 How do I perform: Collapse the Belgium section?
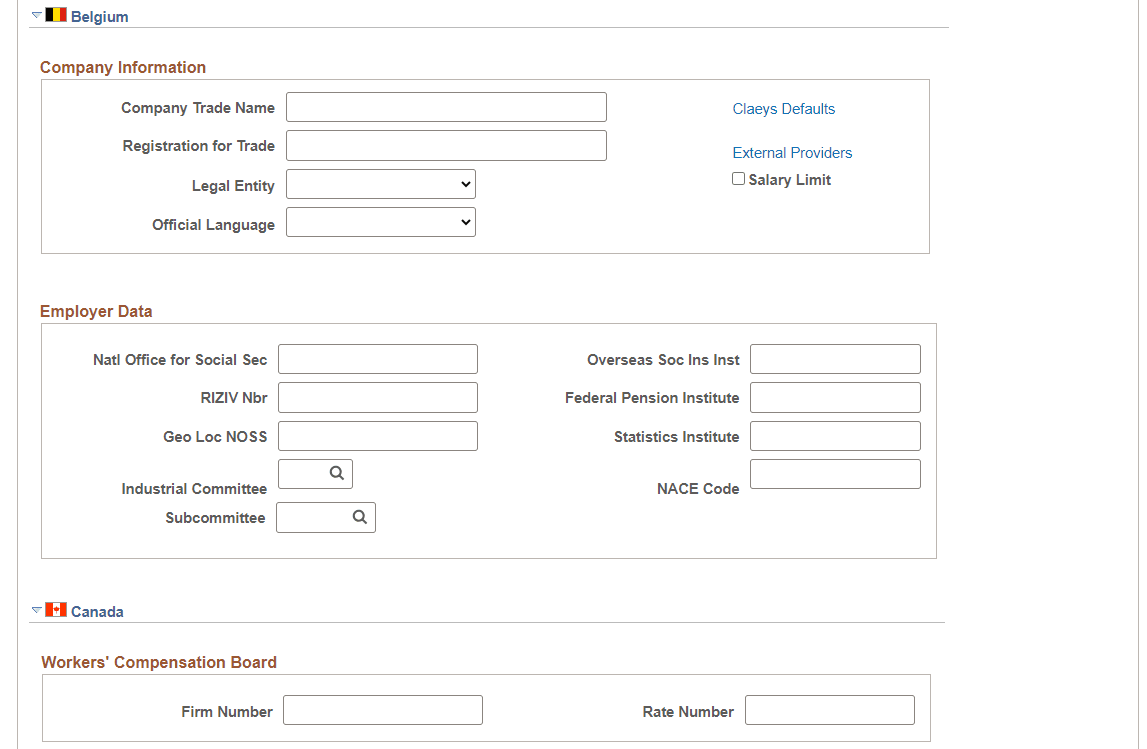[x=36, y=14]
